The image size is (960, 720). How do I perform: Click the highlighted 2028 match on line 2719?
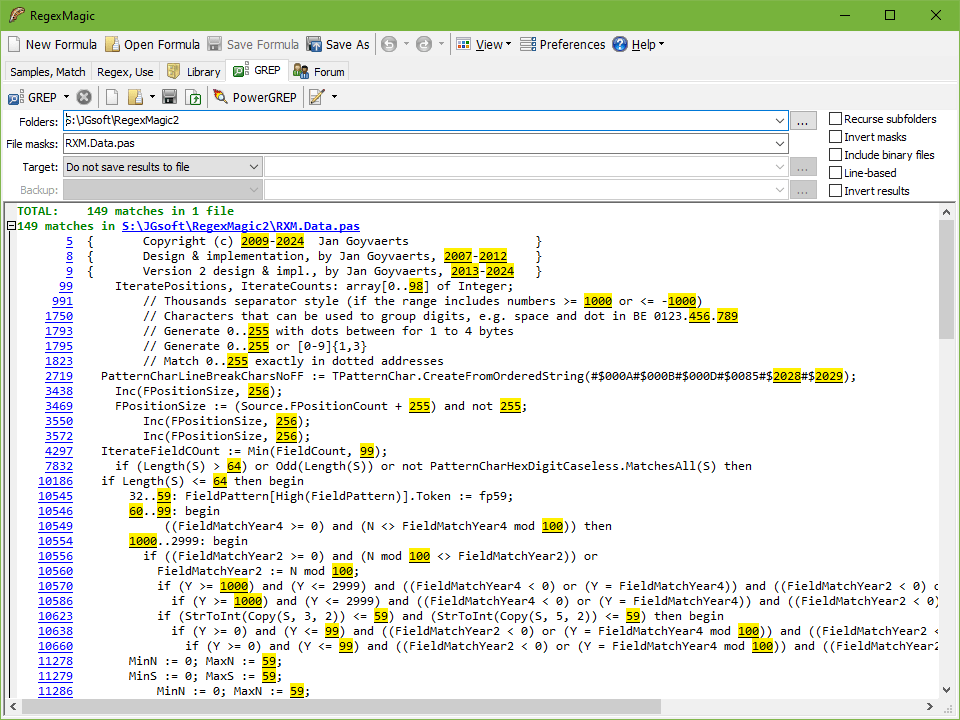point(787,376)
